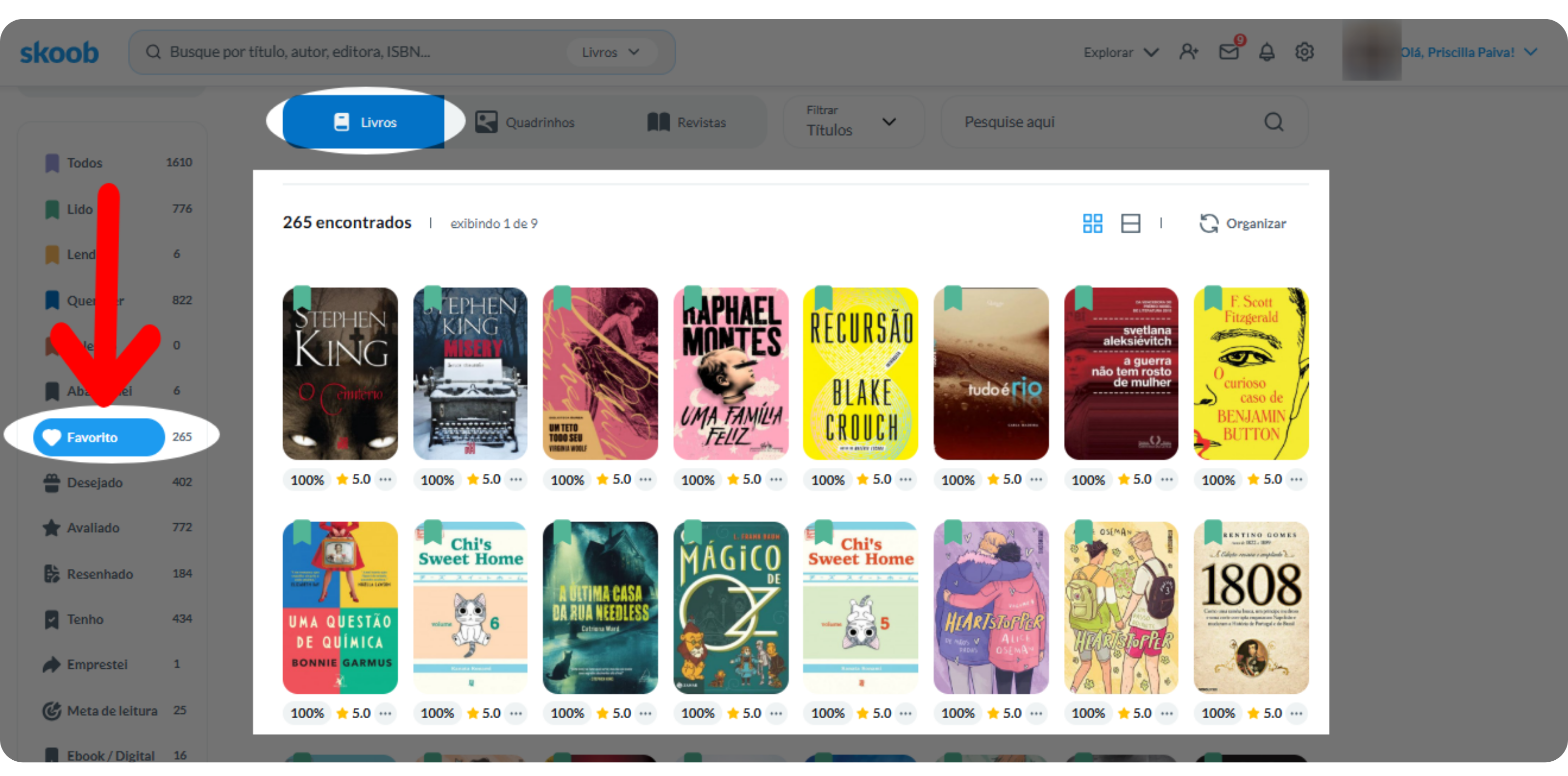Image resolution: width=1568 pixels, height=776 pixels.
Task: Switch to list view layout icon
Action: [x=1130, y=223]
